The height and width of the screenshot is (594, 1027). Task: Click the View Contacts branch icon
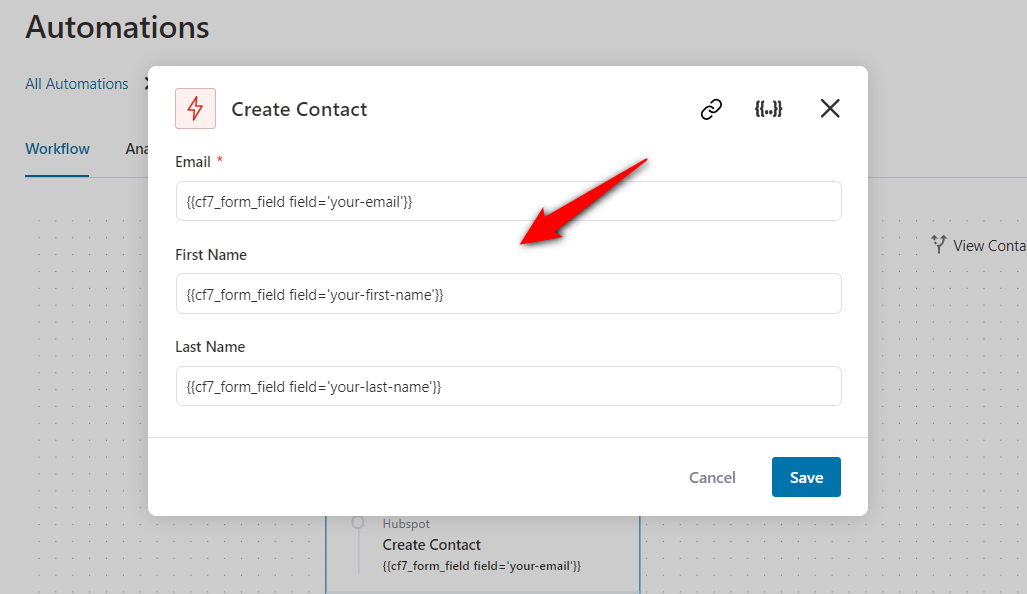[x=938, y=244]
